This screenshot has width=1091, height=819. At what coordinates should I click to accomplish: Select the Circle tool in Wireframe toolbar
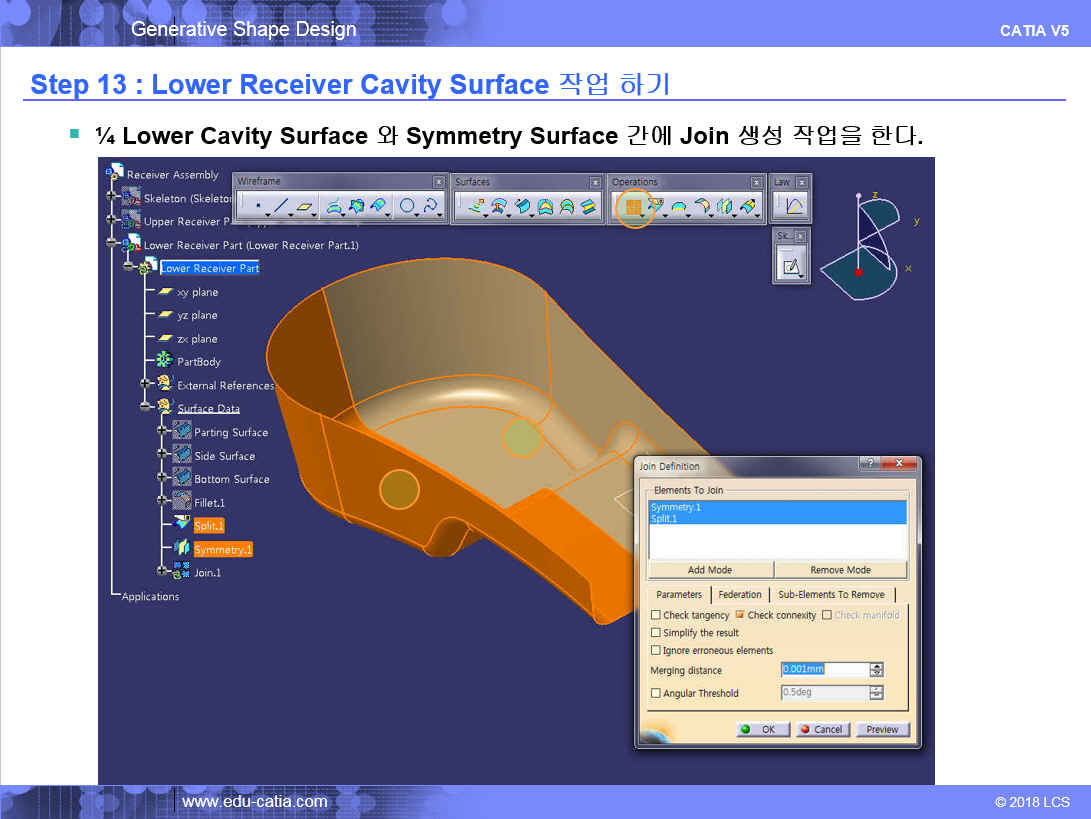click(x=407, y=207)
